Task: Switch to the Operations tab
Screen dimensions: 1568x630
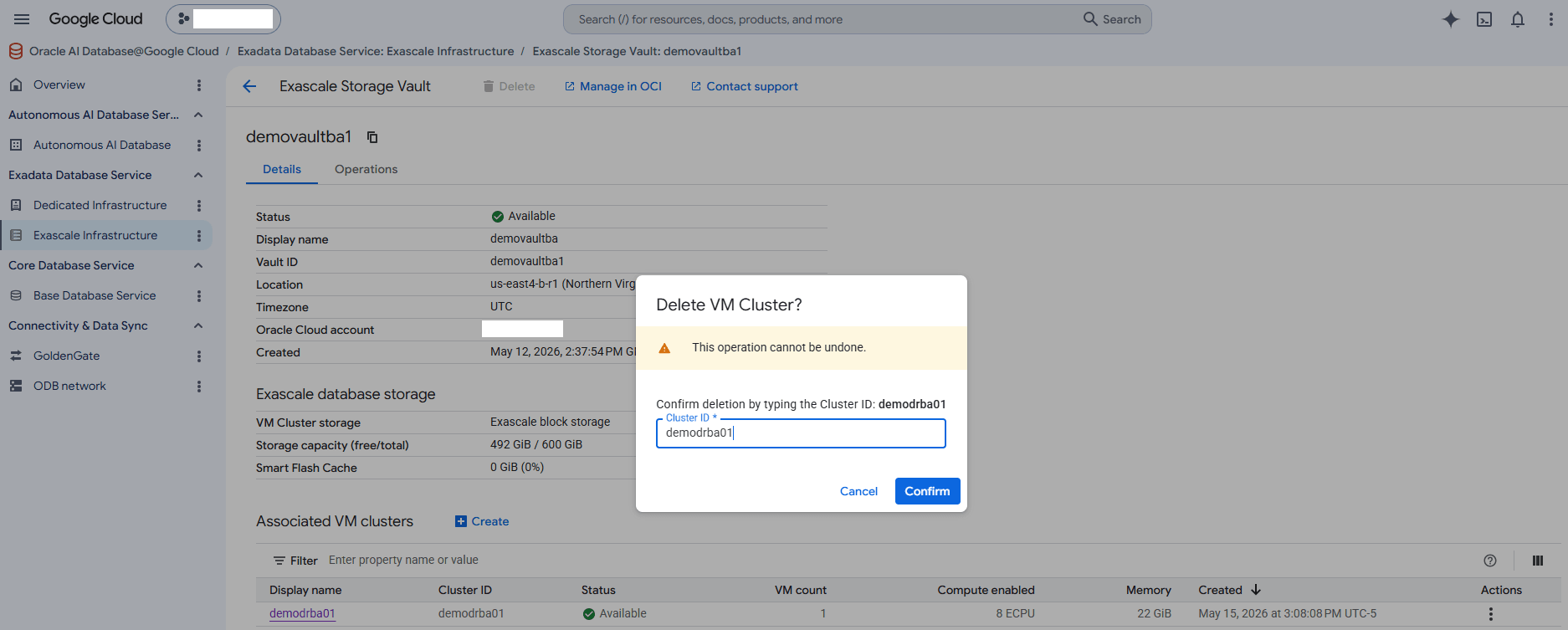Action: pyautogui.click(x=366, y=169)
